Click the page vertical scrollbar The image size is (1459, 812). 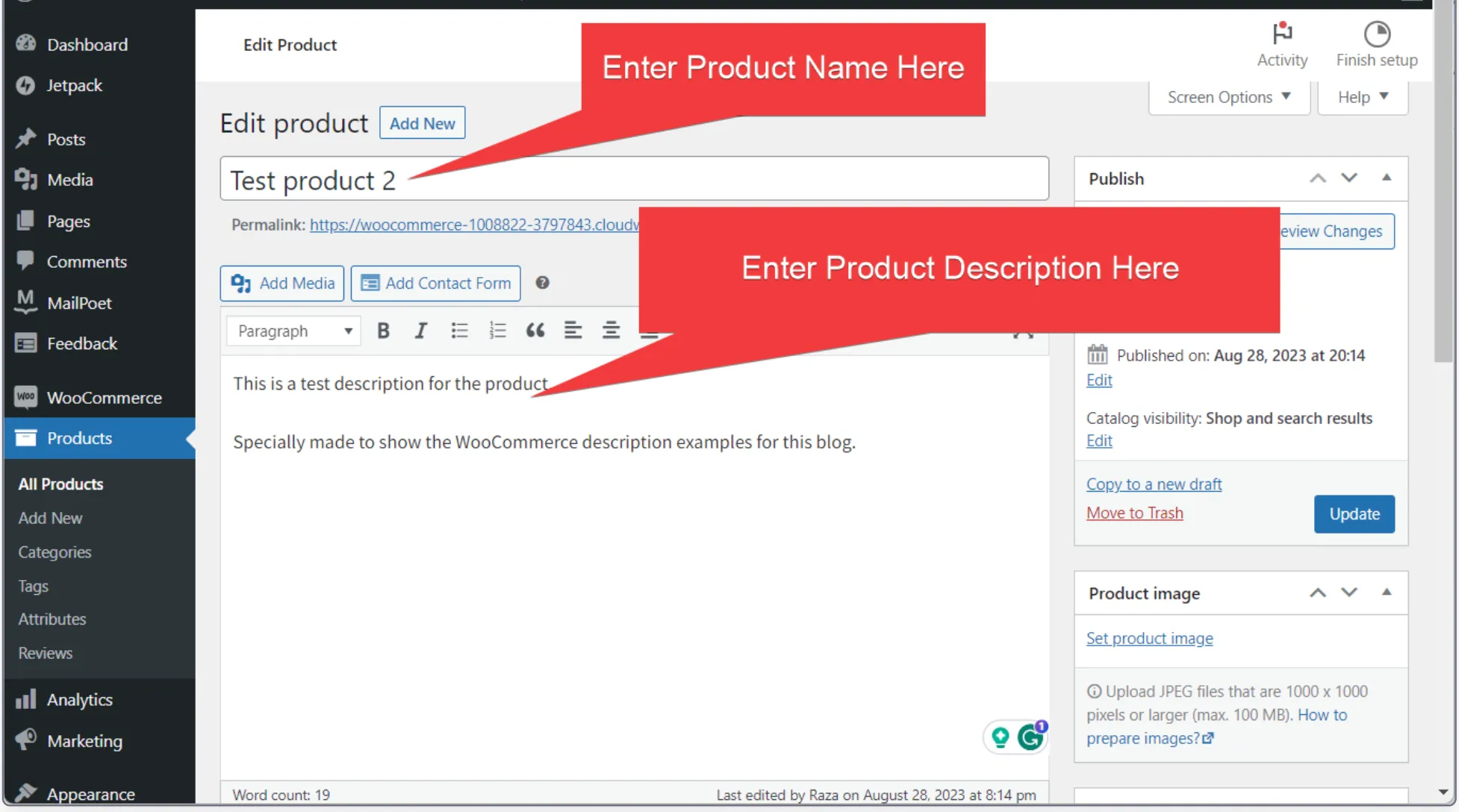1443,182
